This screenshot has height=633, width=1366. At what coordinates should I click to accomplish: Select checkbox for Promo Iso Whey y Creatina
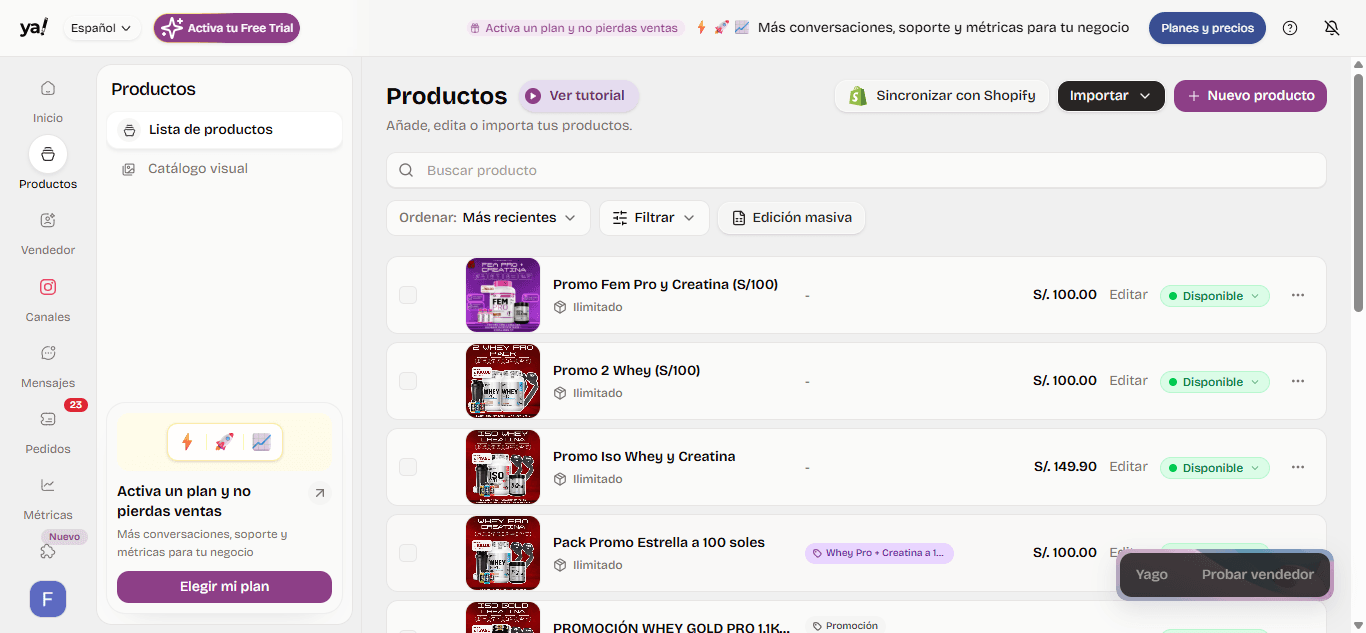(408, 467)
